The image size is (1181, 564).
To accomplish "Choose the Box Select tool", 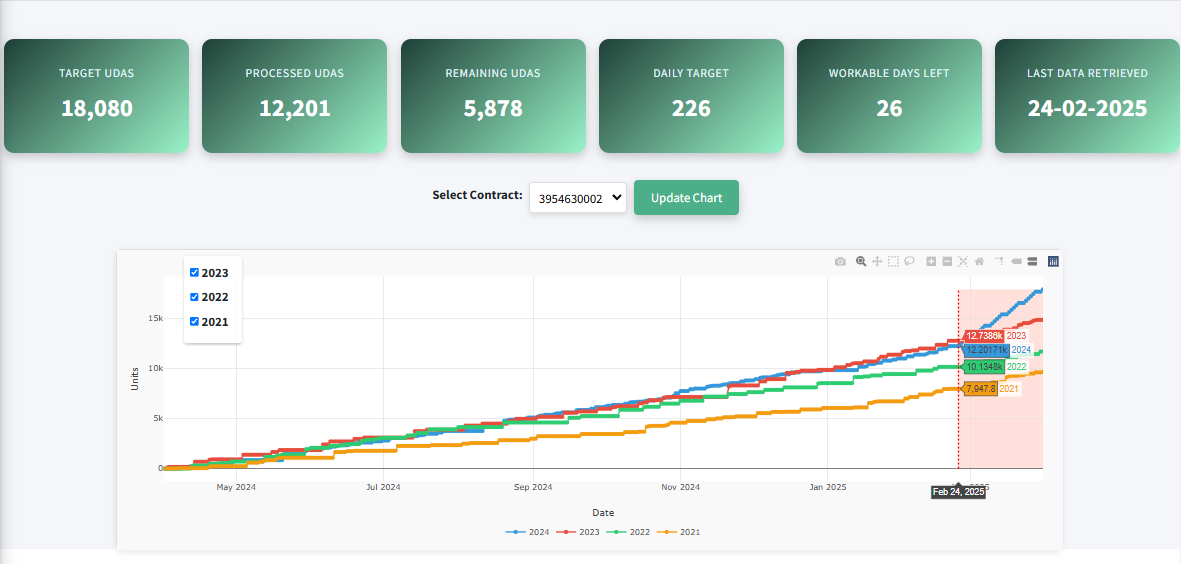I will pyautogui.click(x=893, y=262).
